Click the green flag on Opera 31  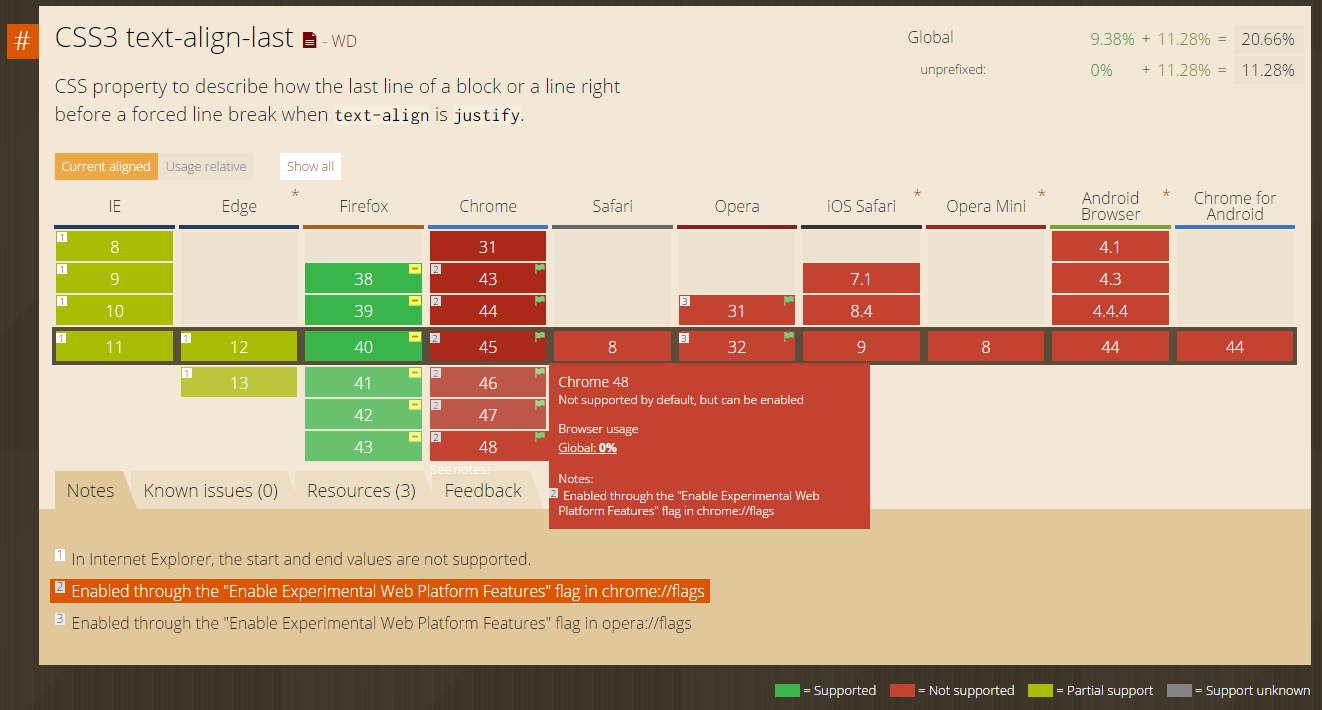point(789,300)
